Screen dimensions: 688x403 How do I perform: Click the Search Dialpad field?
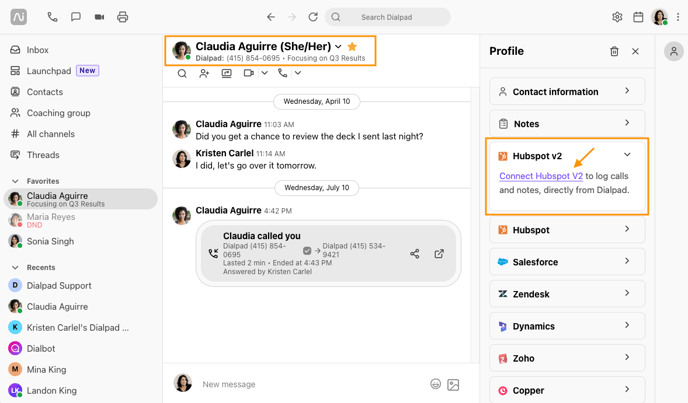[x=387, y=17]
